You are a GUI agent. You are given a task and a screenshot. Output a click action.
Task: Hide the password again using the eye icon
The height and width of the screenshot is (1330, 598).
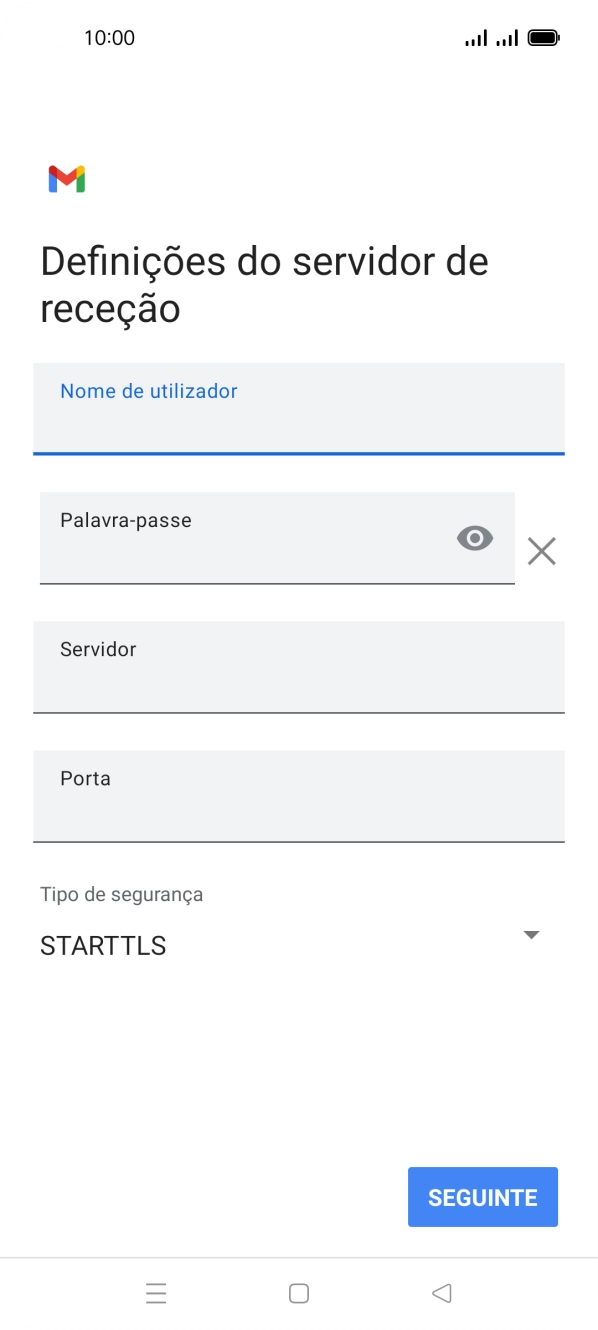(x=474, y=538)
